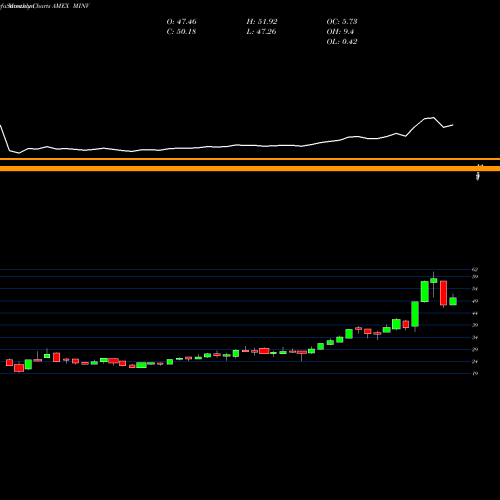The height and width of the screenshot is (500, 500).
Task: Select the tallest green candlestick spanning 39 to 49
Action: [415, 314]
